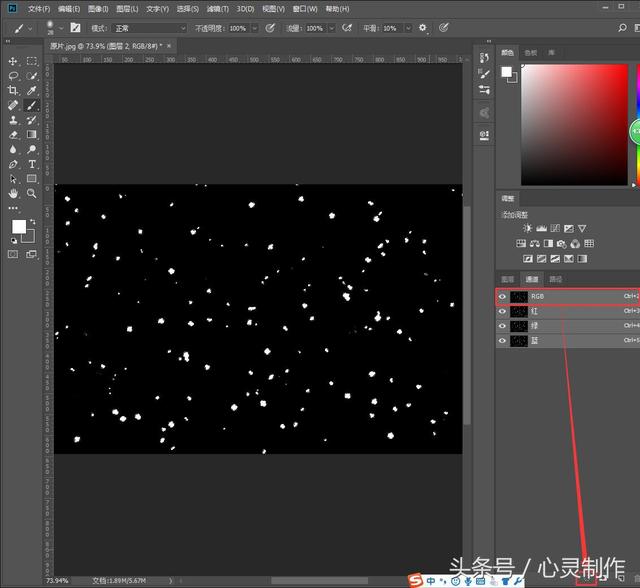The image size is (640, 588).
Task: Select the 绿 channel thumbnail
Action: tap(519, 326)
